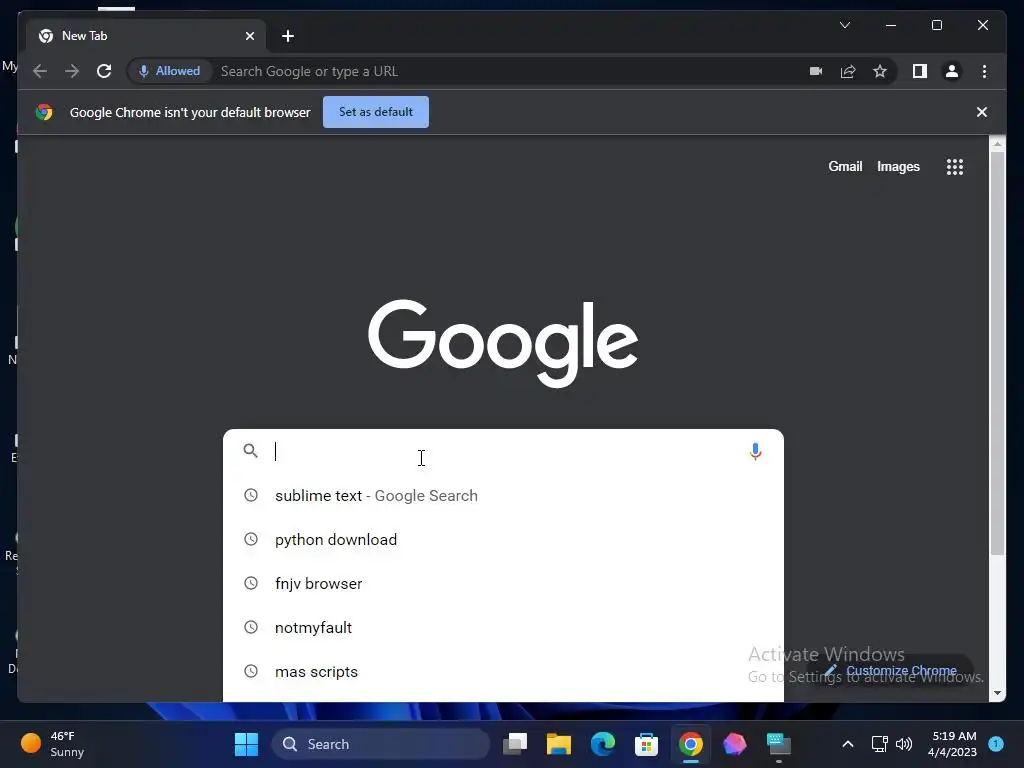
Task: Click clock icon beside 'python download'
Action: pos(251,539)
